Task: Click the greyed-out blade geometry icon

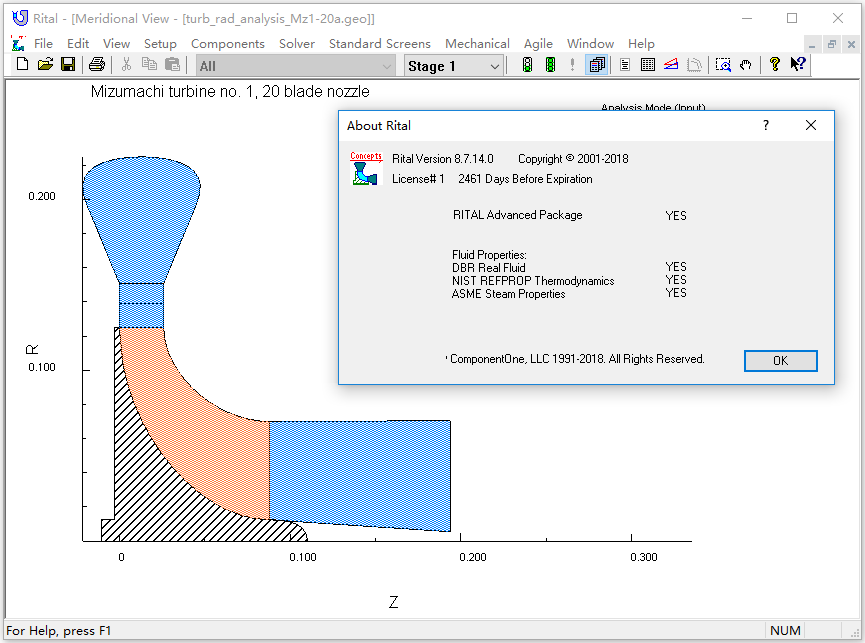Action: point(694,65)
